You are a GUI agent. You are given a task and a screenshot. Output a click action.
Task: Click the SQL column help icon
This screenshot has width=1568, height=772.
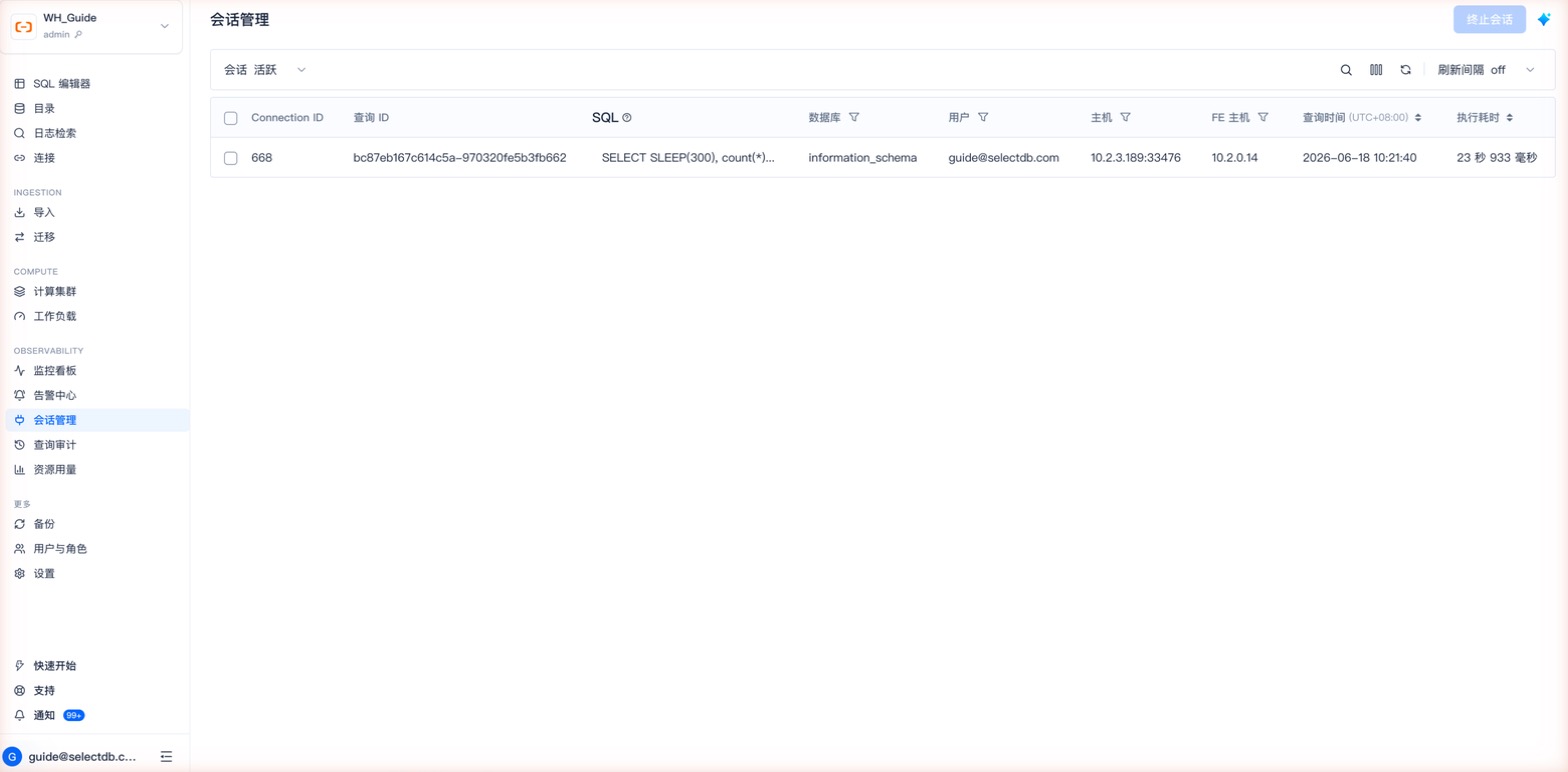(x=627, y=118)
